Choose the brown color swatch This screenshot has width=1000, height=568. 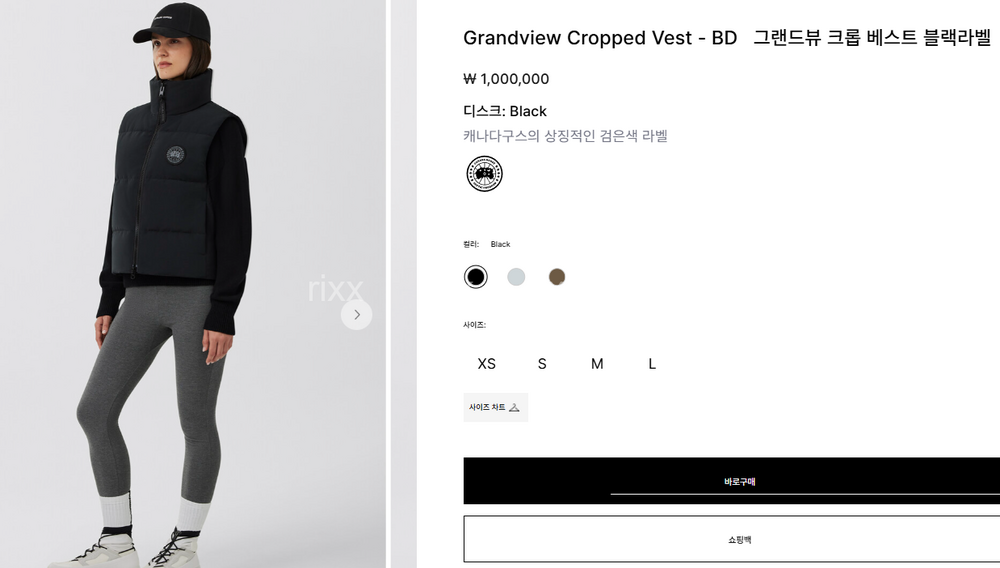[557, 277]
